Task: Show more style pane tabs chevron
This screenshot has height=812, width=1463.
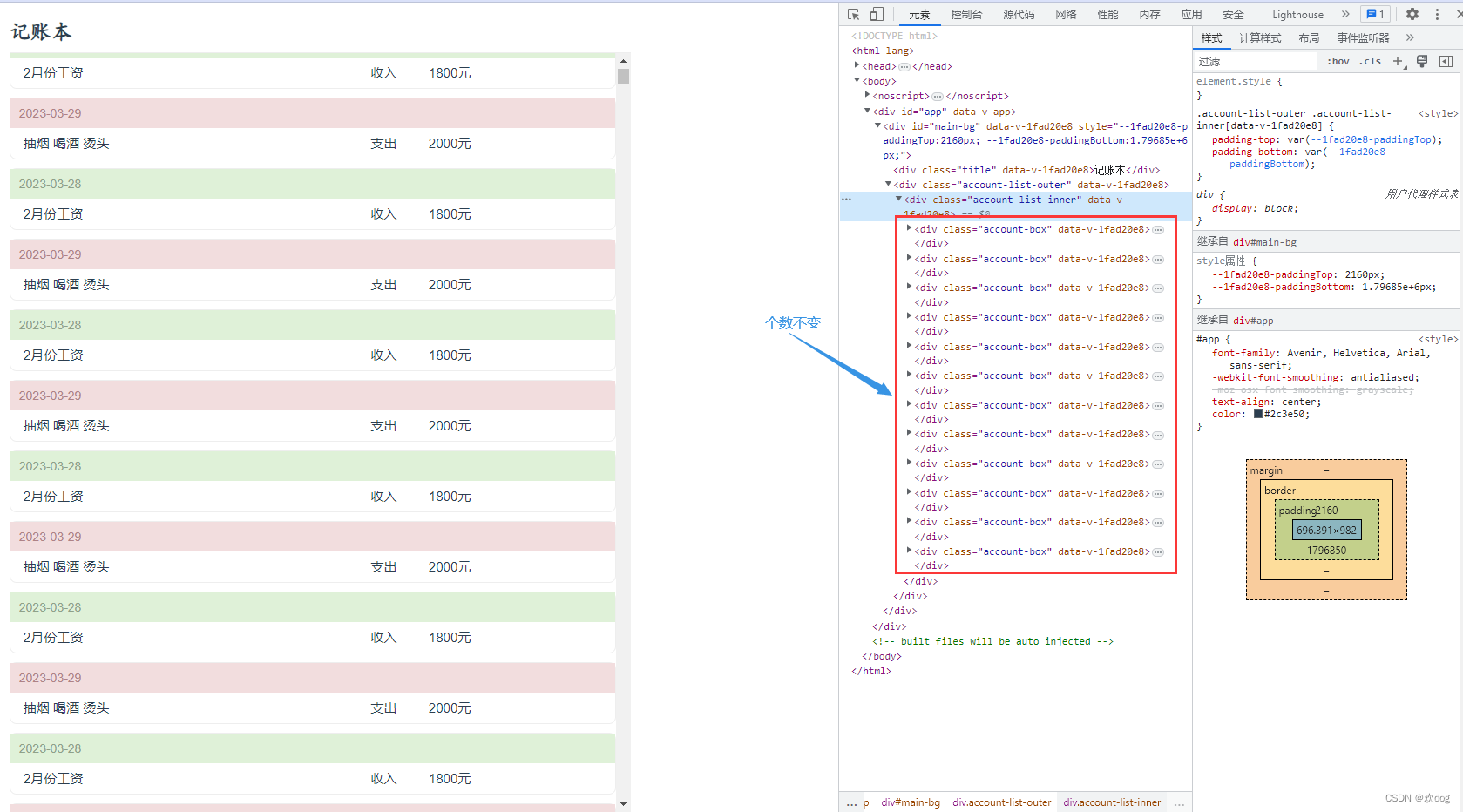Action: pos(1410,37)
